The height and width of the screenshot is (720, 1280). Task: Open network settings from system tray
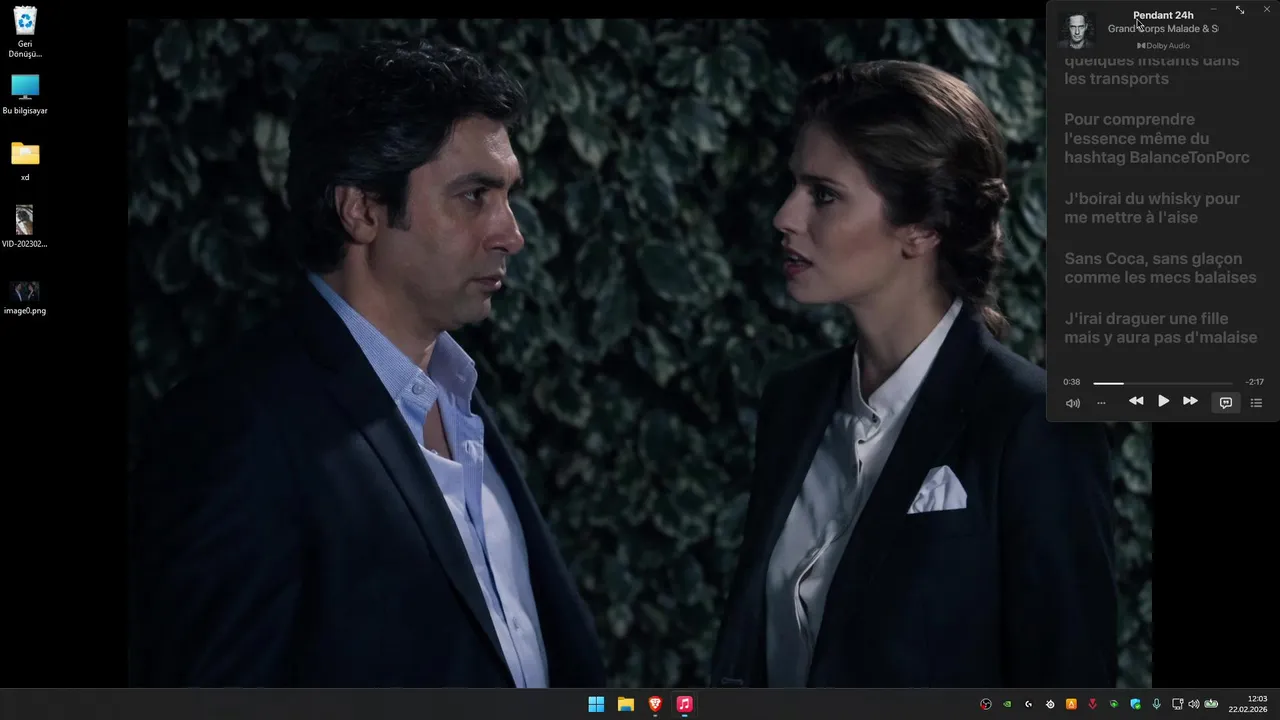[1177, 704]
